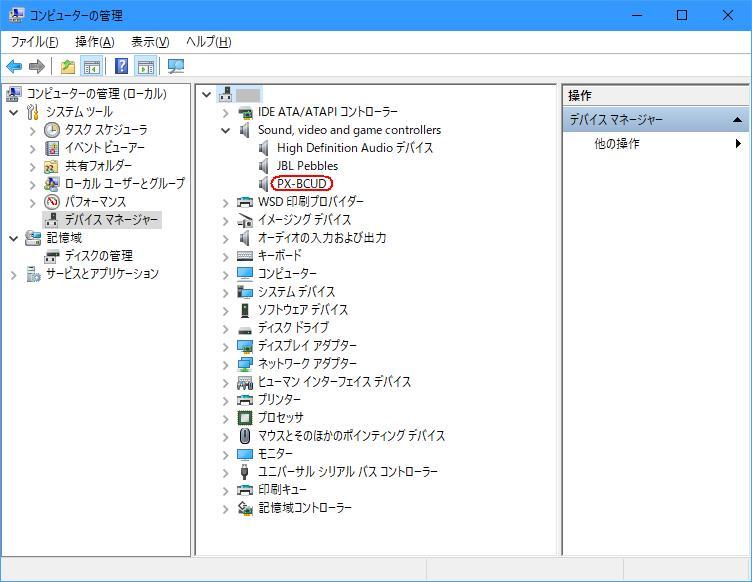Select the JBL Pebbles device

307,166
